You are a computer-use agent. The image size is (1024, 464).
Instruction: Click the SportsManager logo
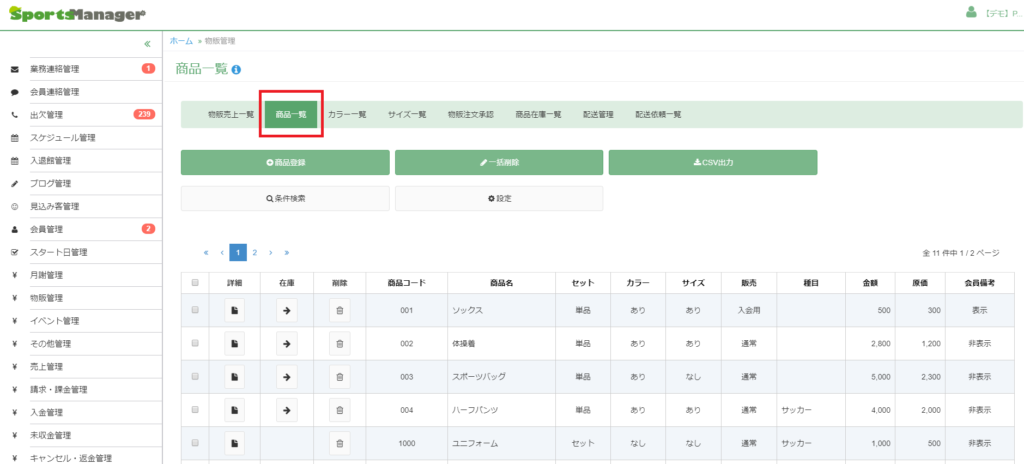pyautogui.click(x=77, y=13)
